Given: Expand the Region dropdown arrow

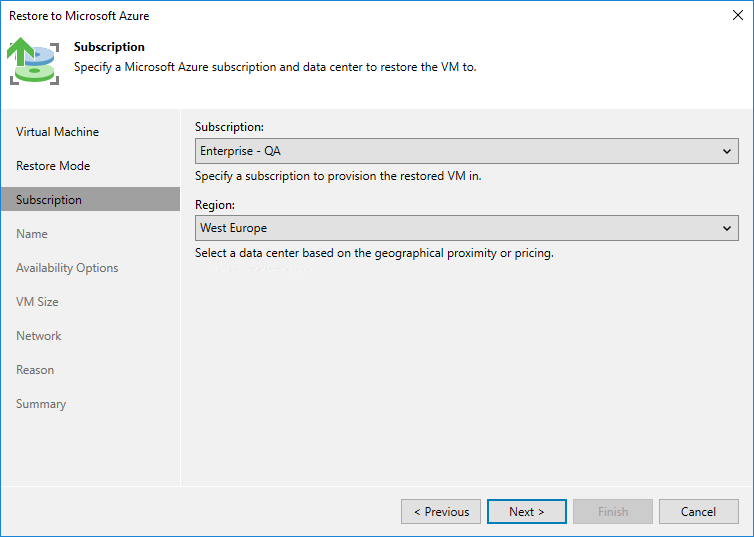Looking at the screenshot, I should point(727,228).
